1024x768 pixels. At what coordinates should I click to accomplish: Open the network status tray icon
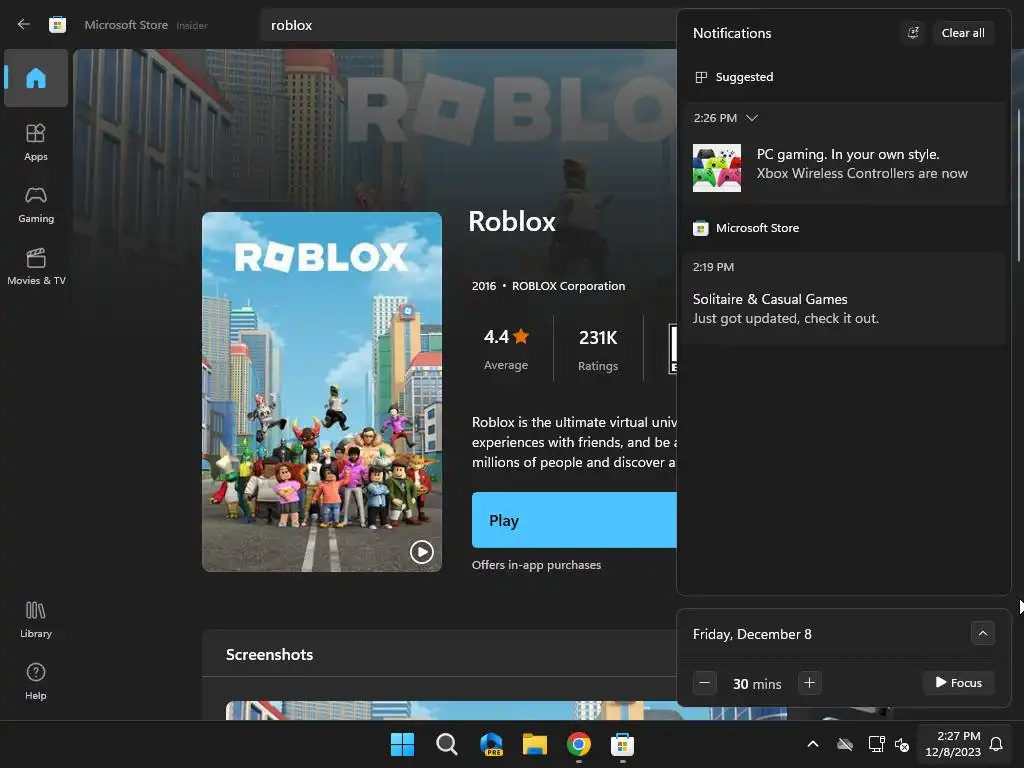[x=876, y=744]
